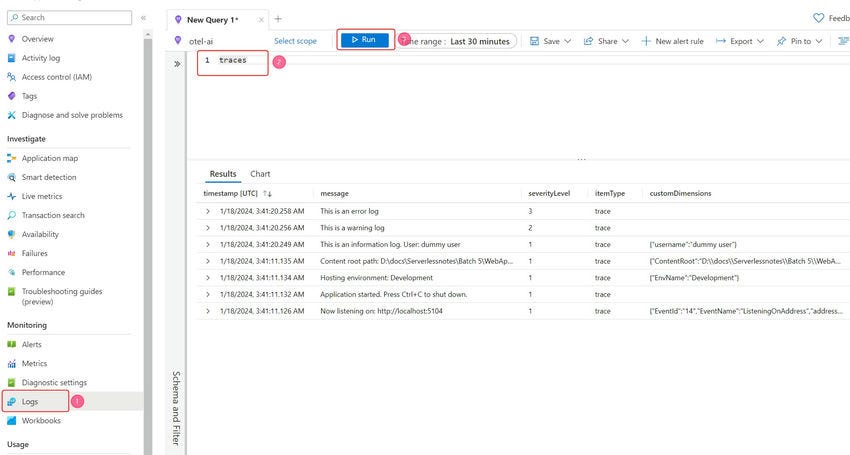Open Application map from sidebar
The height and width of the screenshot is (455, 850).
point(43,158)
